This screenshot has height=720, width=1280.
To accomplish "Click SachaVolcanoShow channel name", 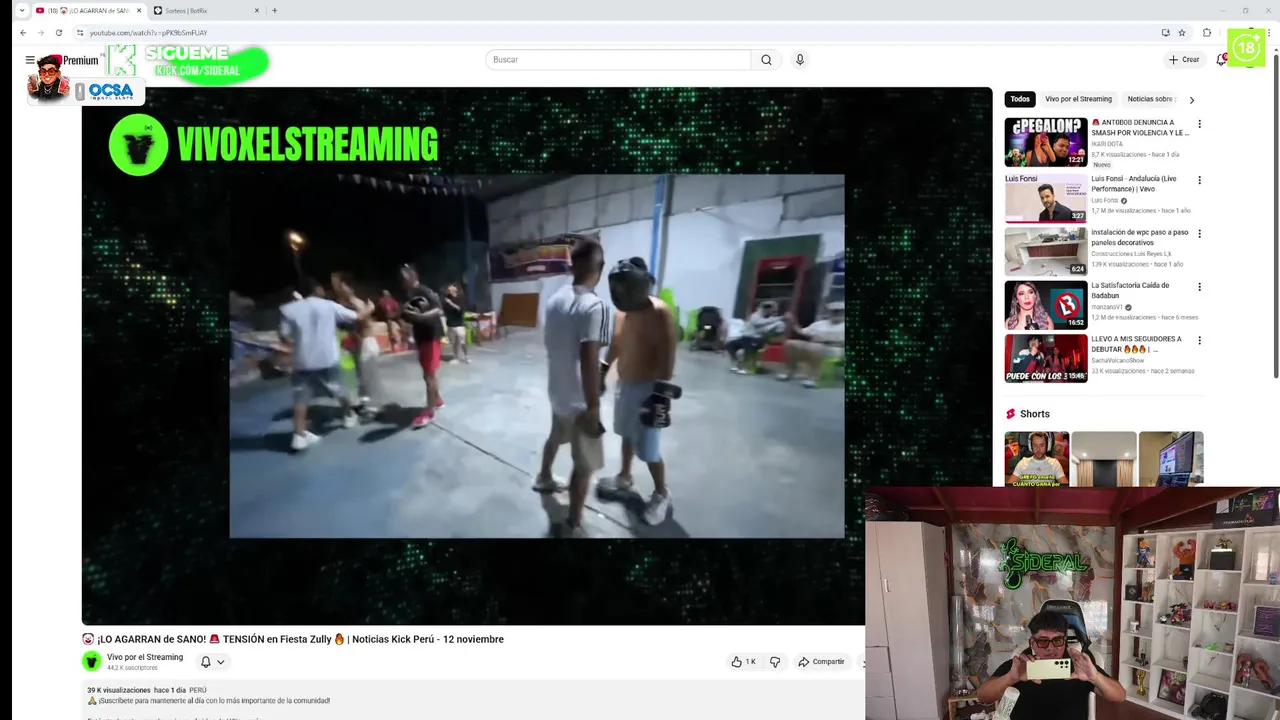I will pyautogui.click(x=1119, y=360).
